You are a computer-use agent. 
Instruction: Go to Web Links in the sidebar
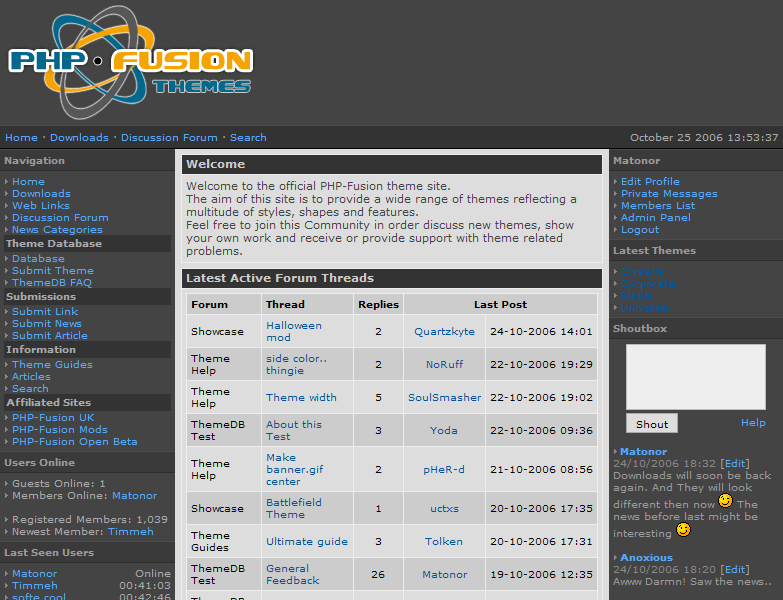pos(40,206)
